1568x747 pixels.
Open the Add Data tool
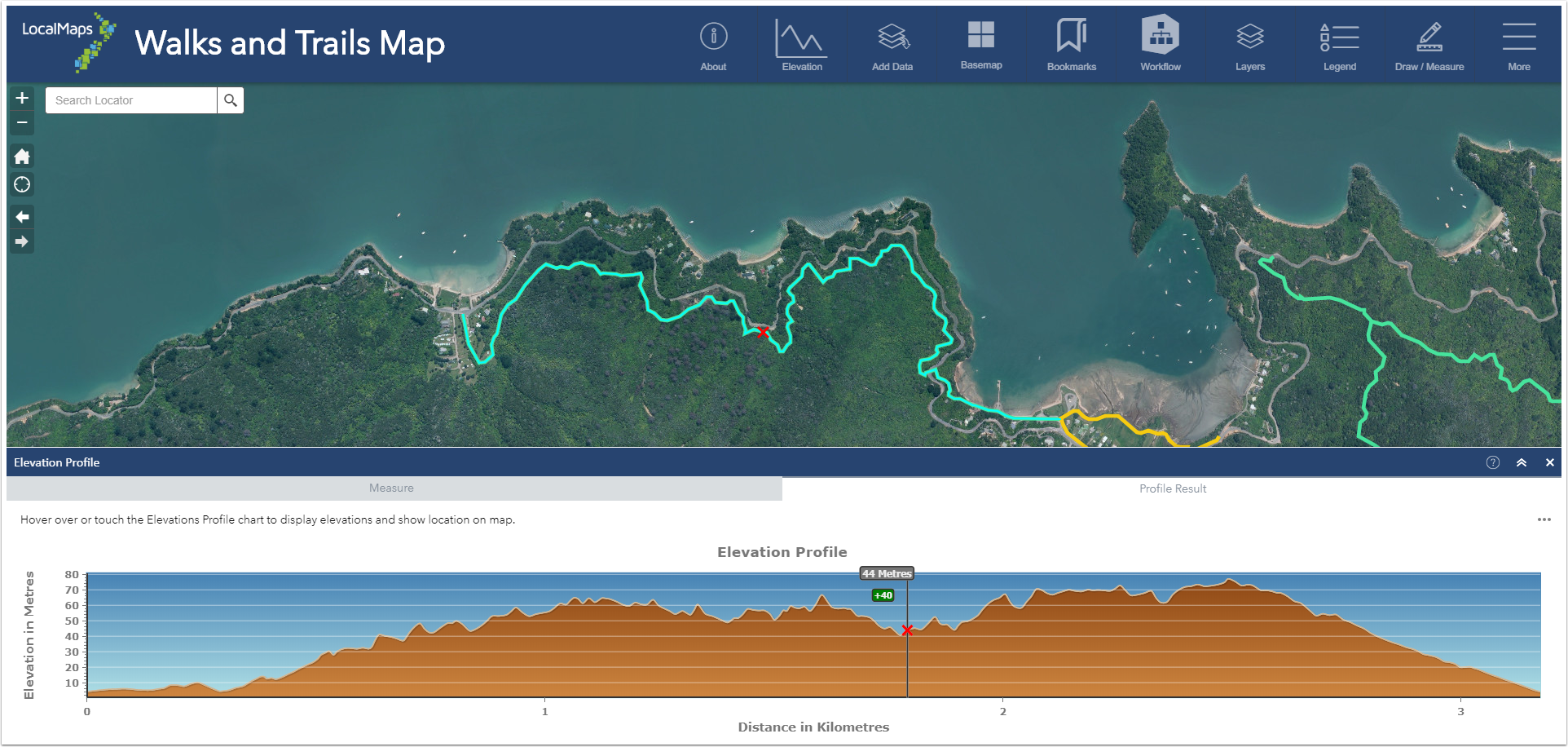892,46
